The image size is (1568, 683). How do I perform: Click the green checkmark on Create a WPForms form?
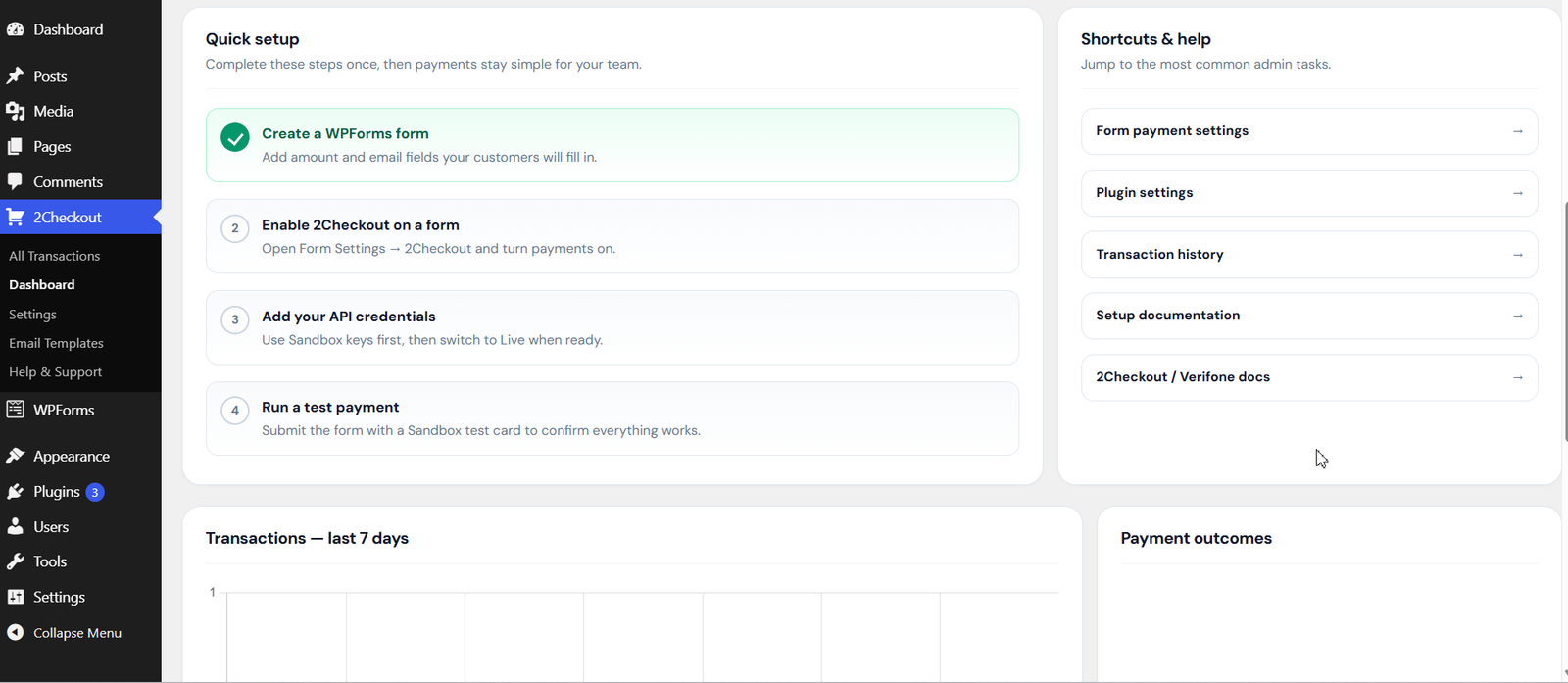tap(235, 137)
